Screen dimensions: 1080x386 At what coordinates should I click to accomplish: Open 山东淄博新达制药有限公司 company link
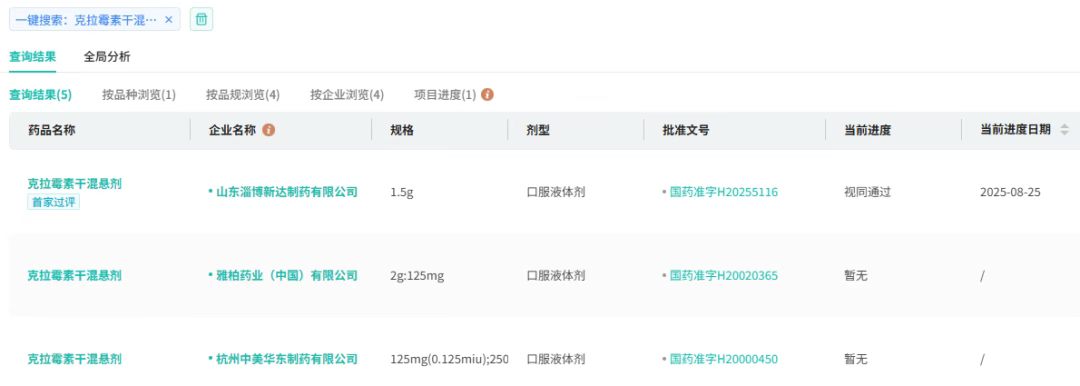[x=287, y=192]
